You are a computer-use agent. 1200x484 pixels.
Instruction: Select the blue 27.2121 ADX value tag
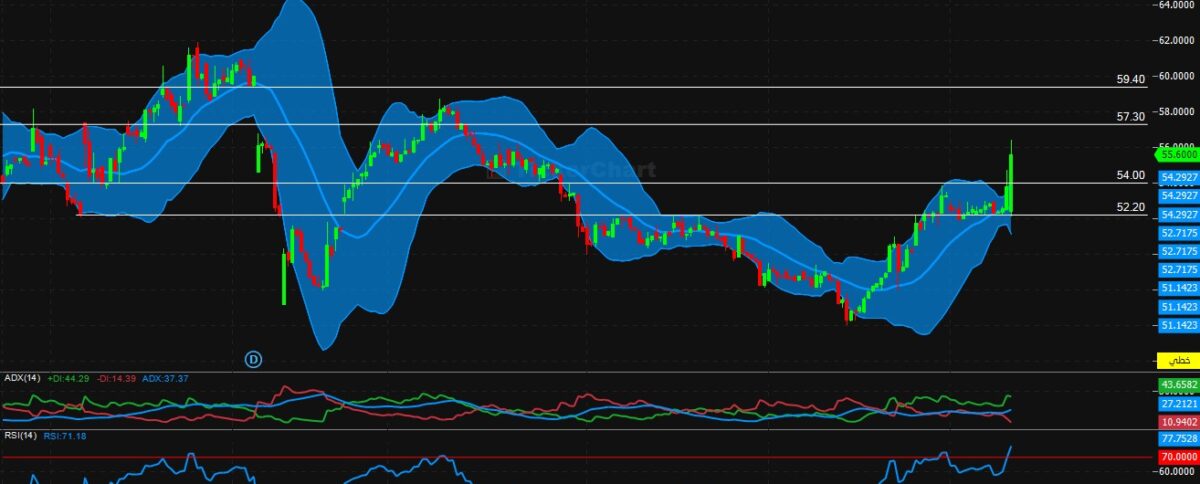point(1178,405)
